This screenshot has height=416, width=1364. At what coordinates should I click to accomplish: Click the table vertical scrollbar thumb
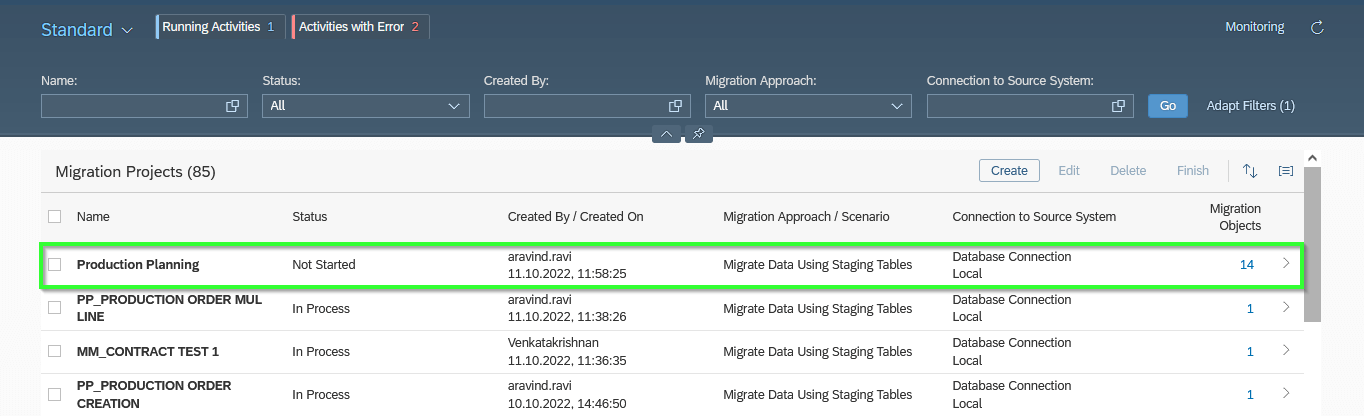click(x=1312, y=243)
